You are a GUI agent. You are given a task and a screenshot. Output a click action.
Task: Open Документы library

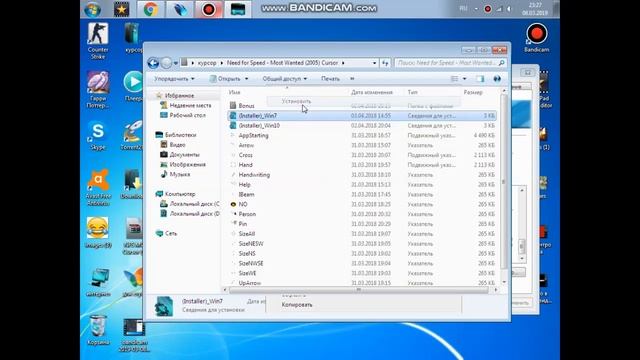click(x=184, y=155)
